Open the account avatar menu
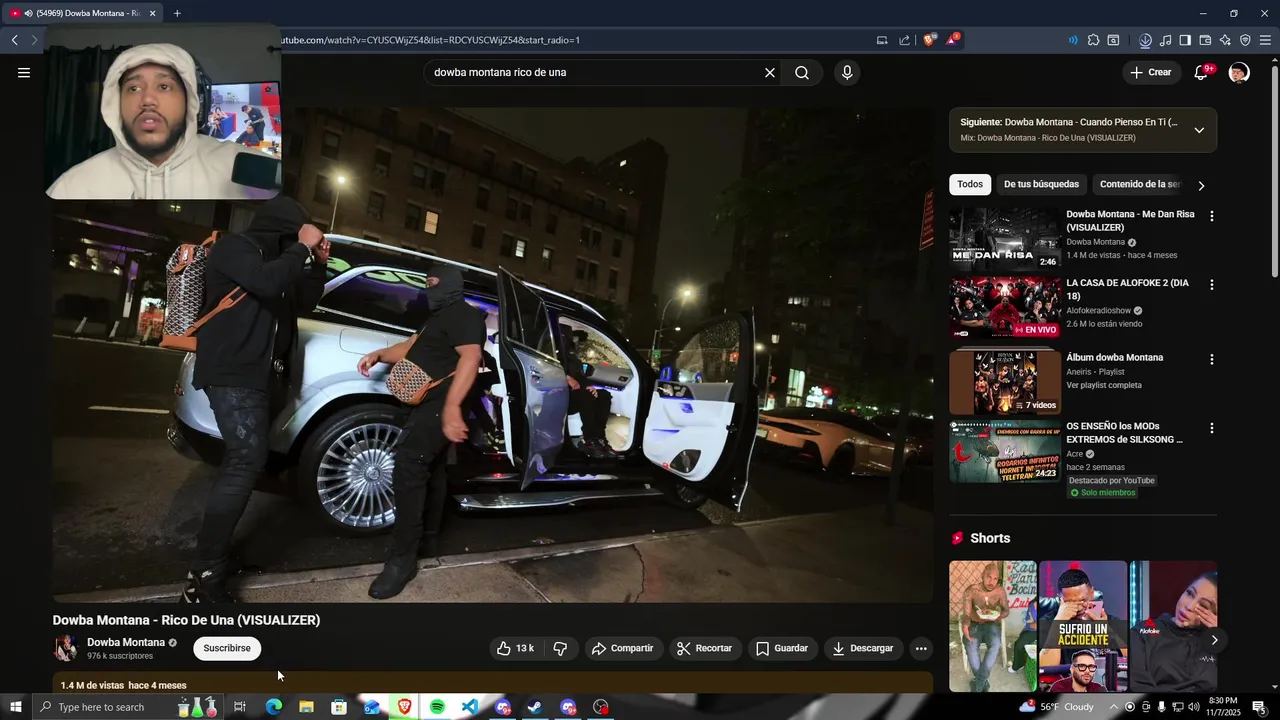 pyautogui.click(x=1239, y=72)
